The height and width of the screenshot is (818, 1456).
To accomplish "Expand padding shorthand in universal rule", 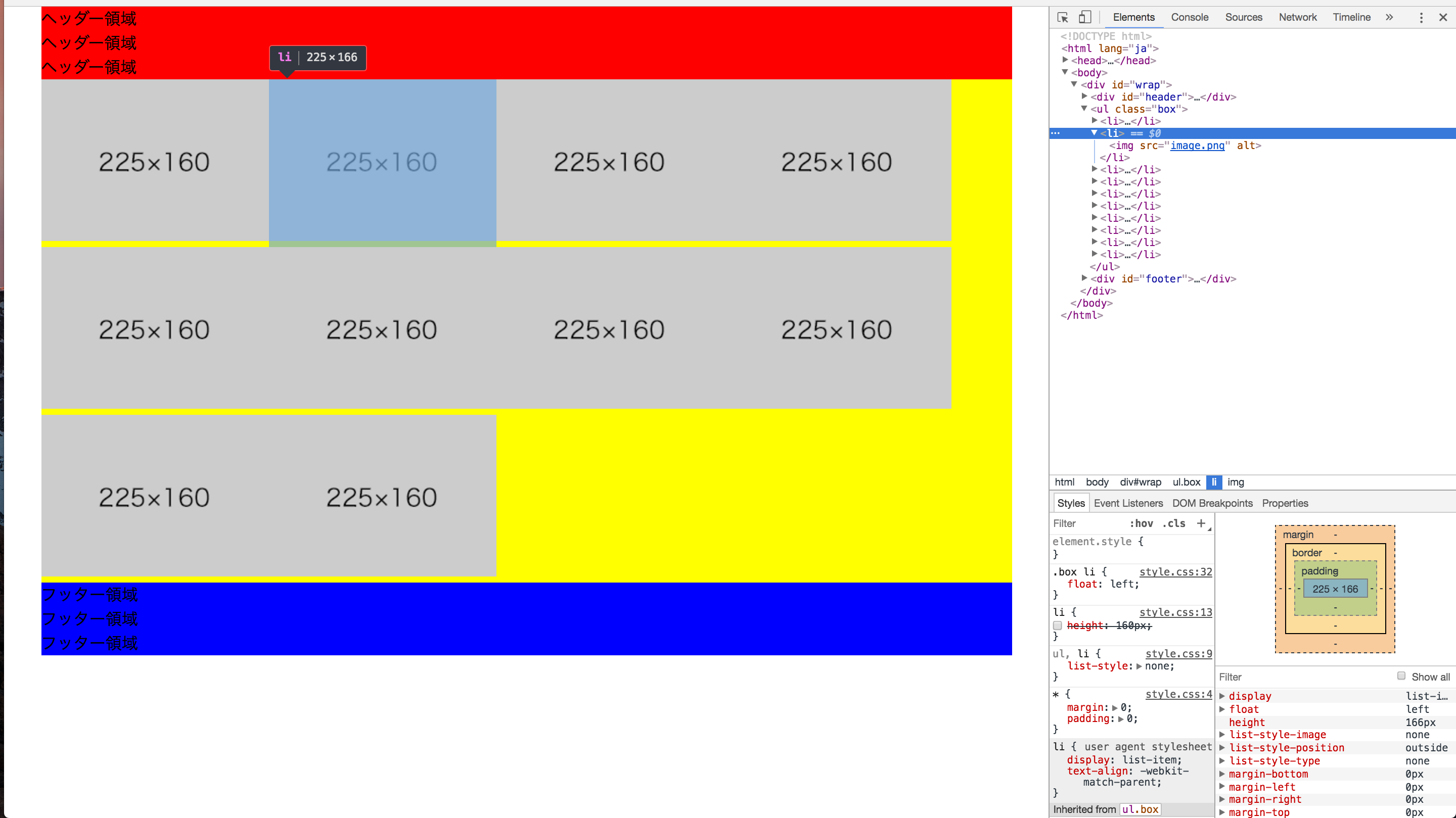I will 1121,718.
